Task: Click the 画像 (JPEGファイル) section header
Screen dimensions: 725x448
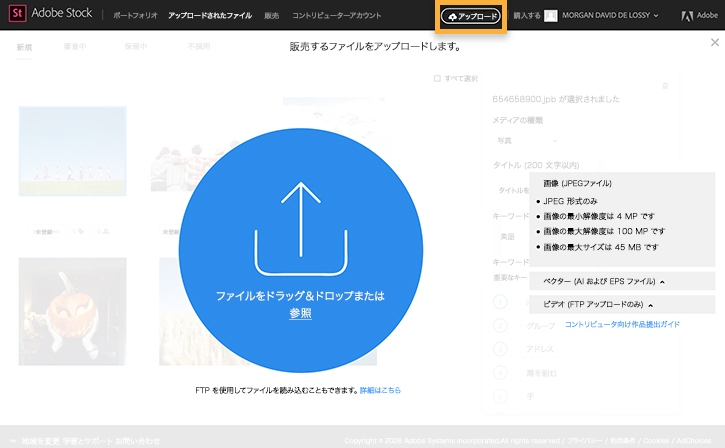Action: pos(577,184)
